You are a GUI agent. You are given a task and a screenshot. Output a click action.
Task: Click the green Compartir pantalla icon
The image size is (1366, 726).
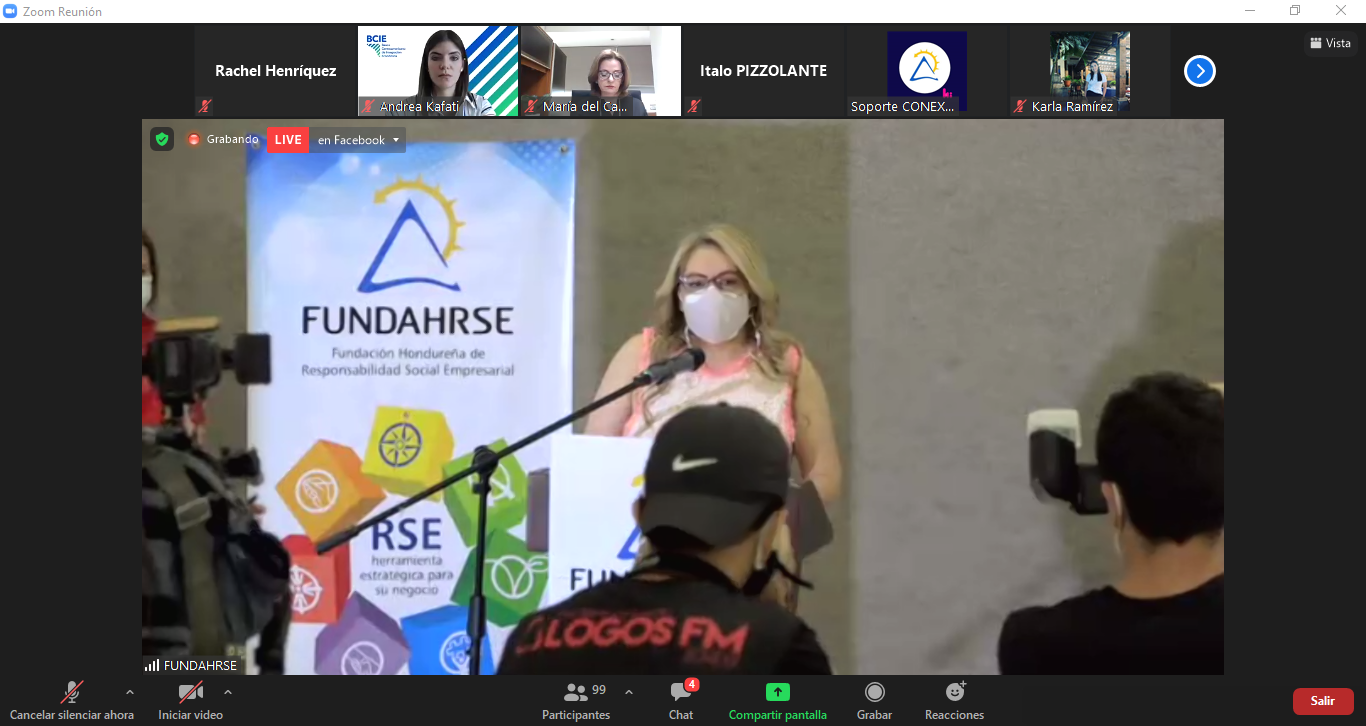[x=777, y=692]
